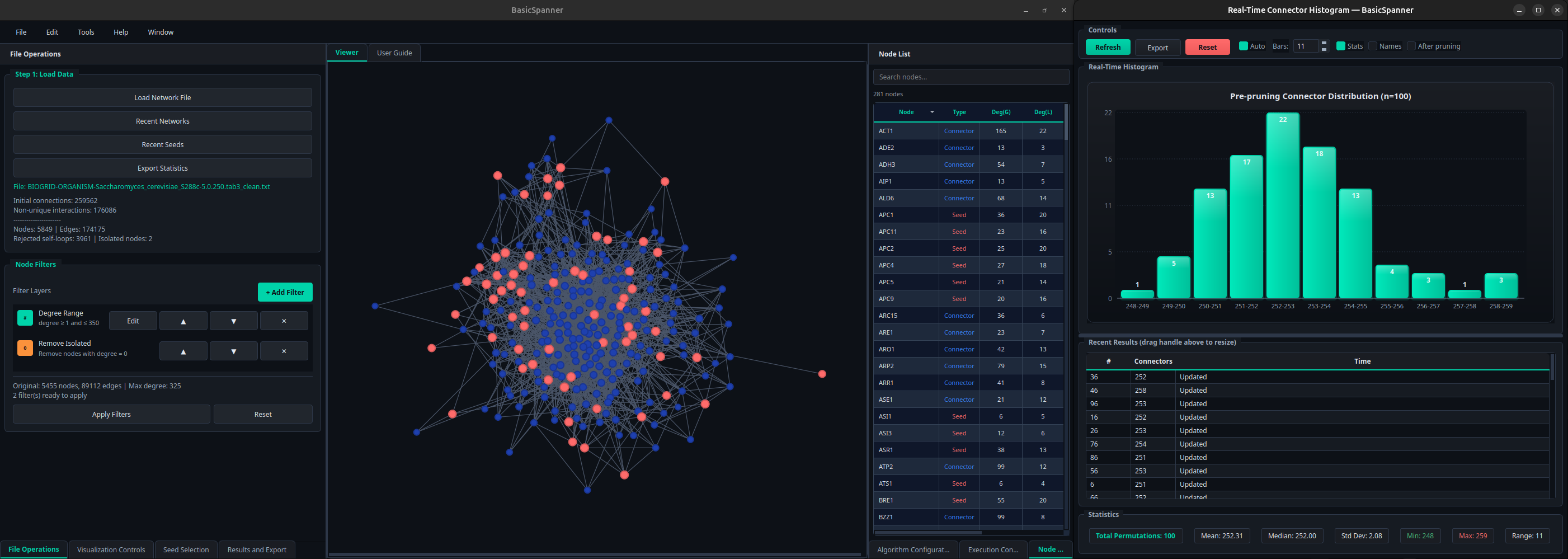Move Degree Range filter down
This screenshot has height=559, width=1568.
(x=234, y=321)
